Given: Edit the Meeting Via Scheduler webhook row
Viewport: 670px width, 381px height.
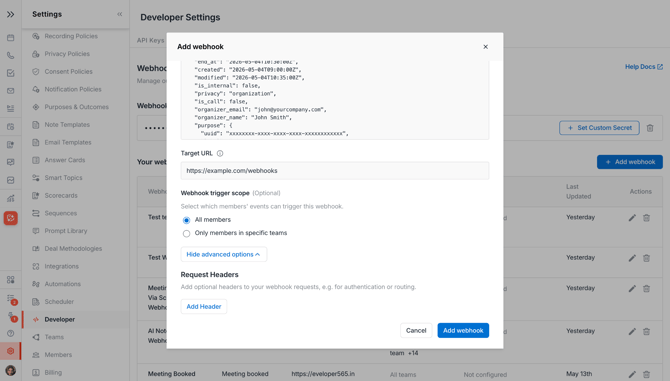Looking at the screenshot, I should coord(632,289).
